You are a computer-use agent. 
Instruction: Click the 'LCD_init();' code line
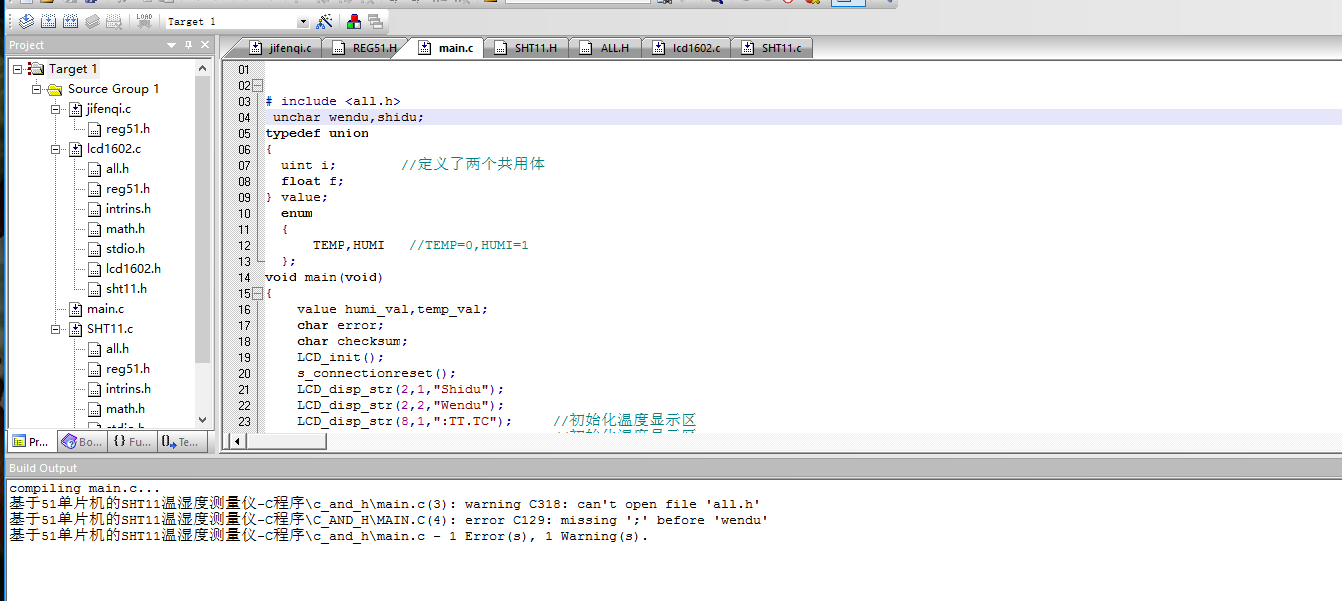pyautogui.click(x=340, y=357)
